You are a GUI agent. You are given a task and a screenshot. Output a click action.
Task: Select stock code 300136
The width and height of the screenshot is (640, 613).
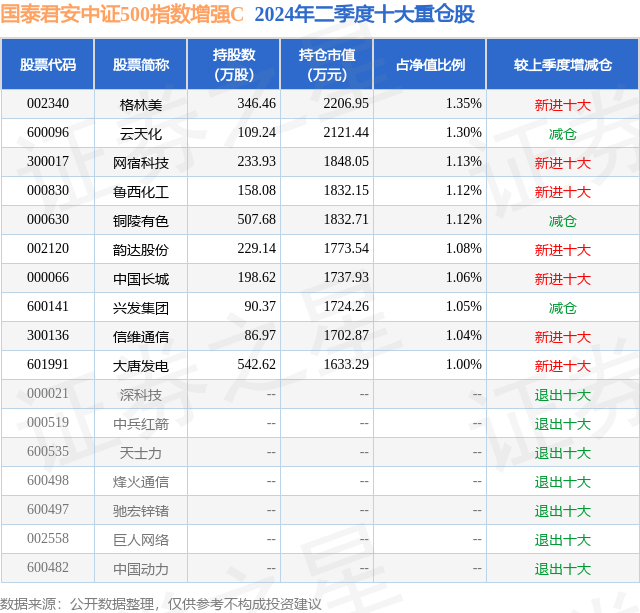(48, 335)
